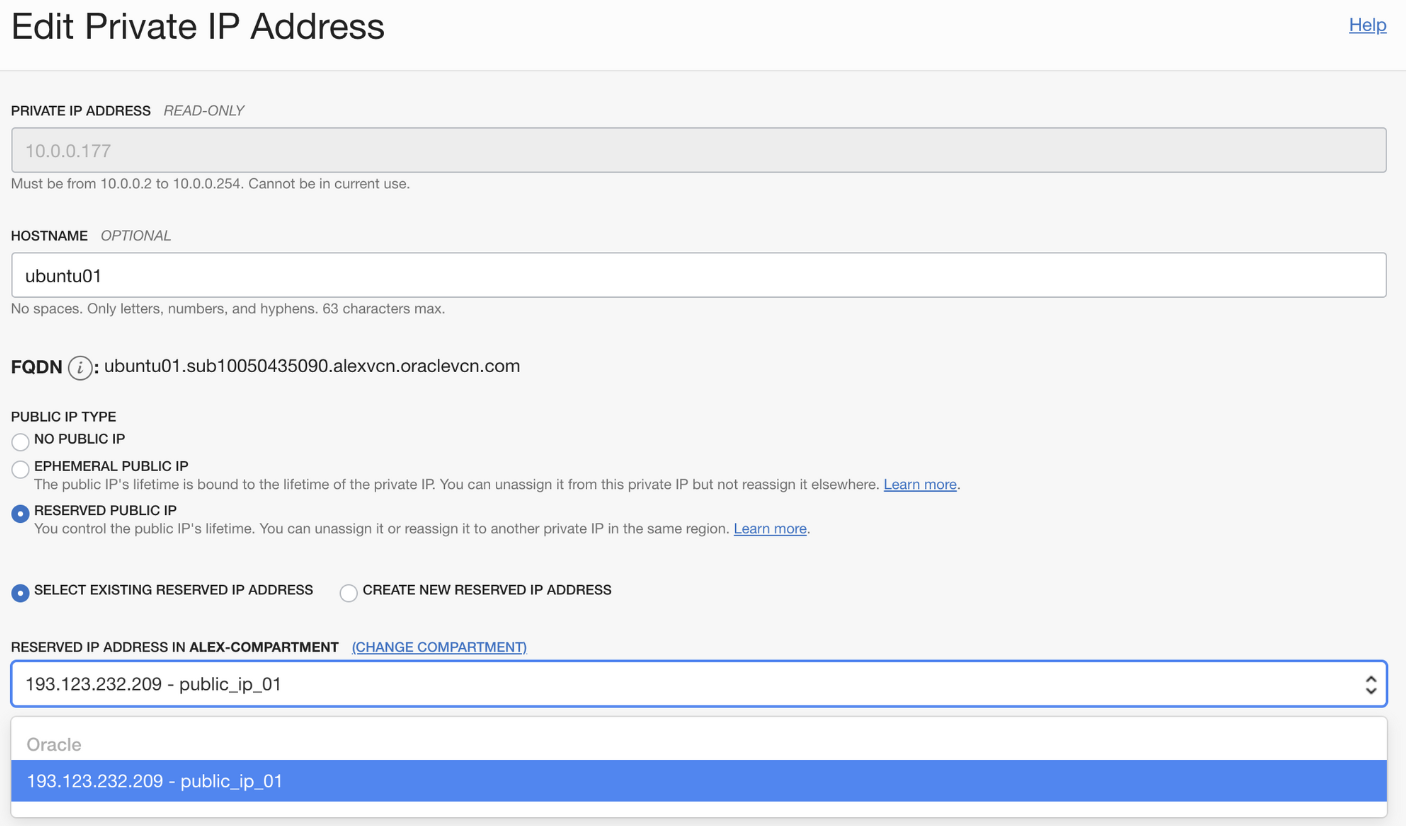Click the FQDN info icon
Viewport: 1406px width, 826px height.
(x=81, y=367)
